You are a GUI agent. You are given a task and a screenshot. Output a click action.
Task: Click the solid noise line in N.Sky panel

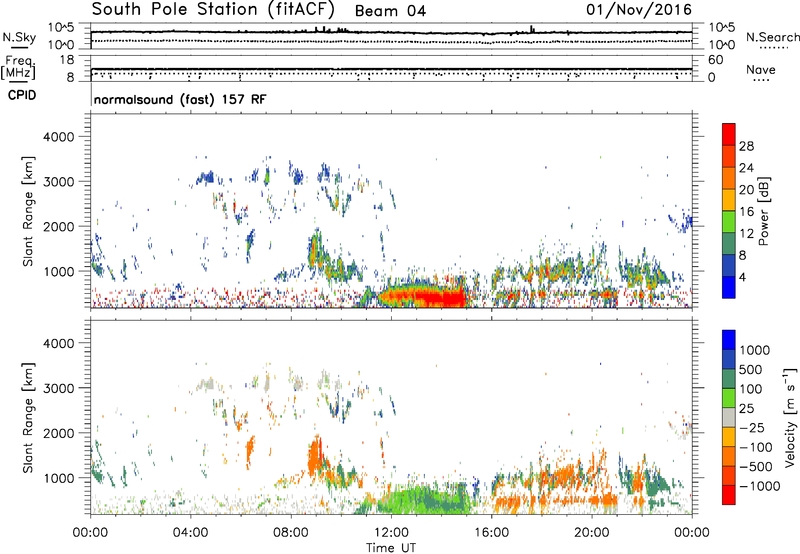(391, 32)
